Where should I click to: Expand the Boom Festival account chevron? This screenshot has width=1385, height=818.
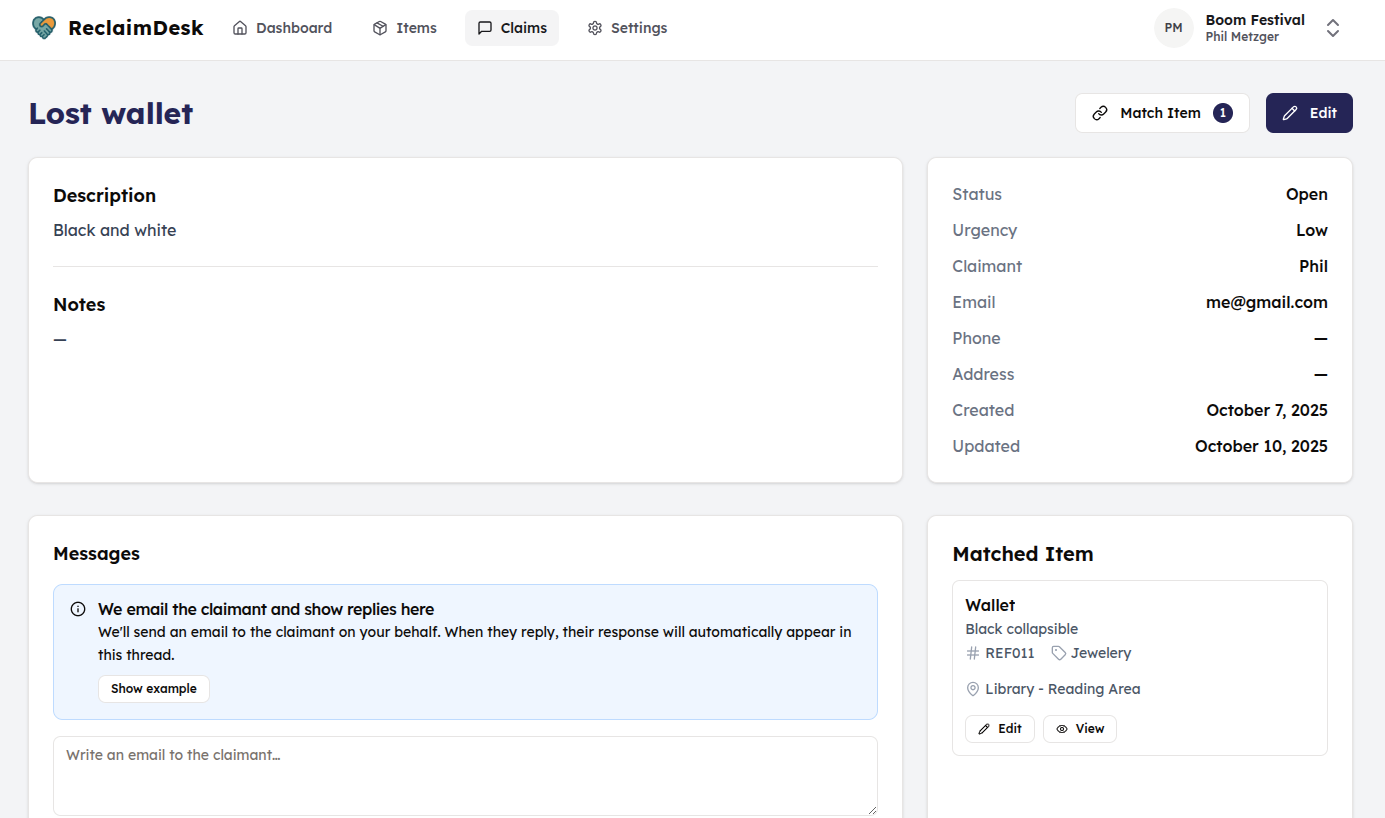[x=1333, y=28]
